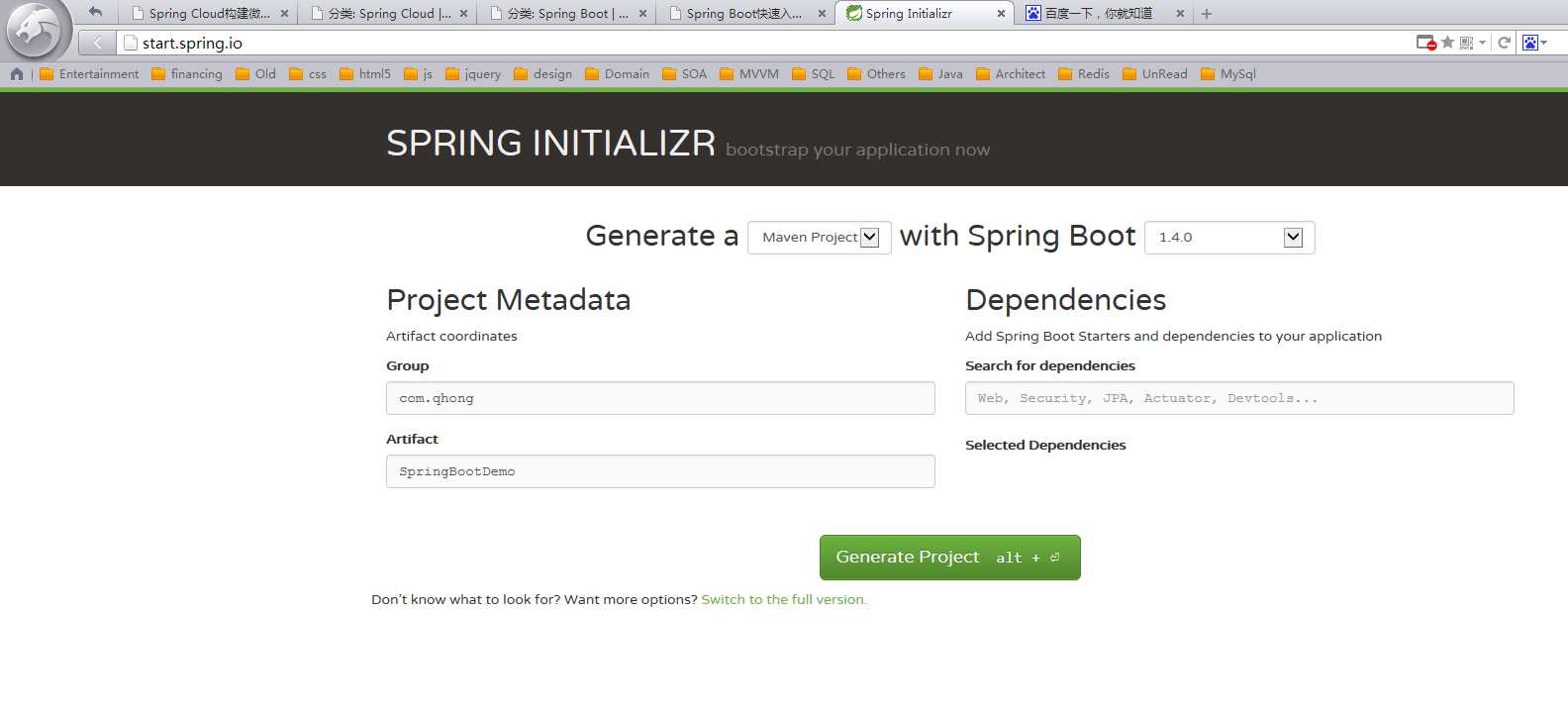Open the financing bookmark folder

point(187,73)
